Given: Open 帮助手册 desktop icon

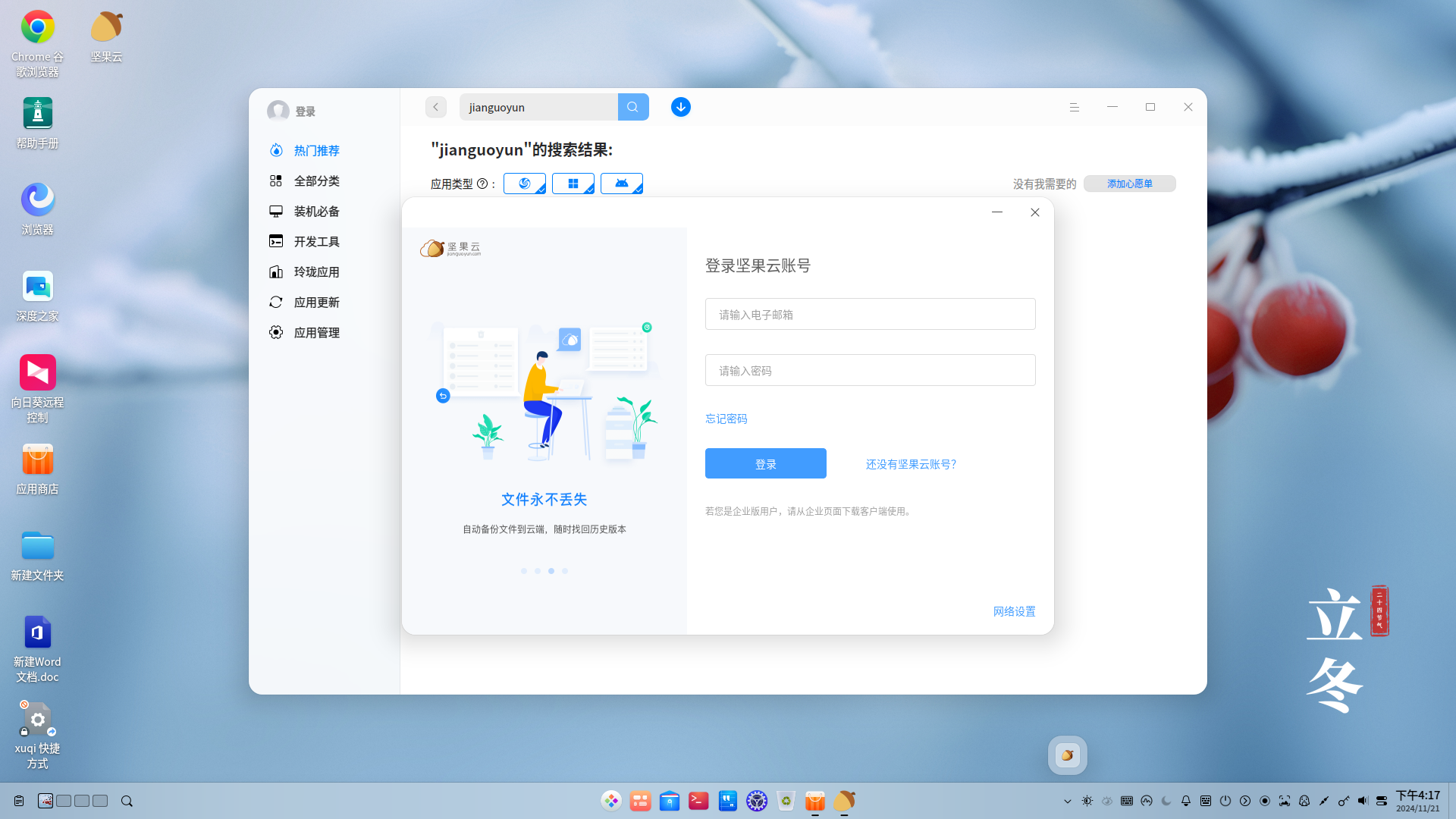Looking at the screenshot, I should click(x=37, y=123).
